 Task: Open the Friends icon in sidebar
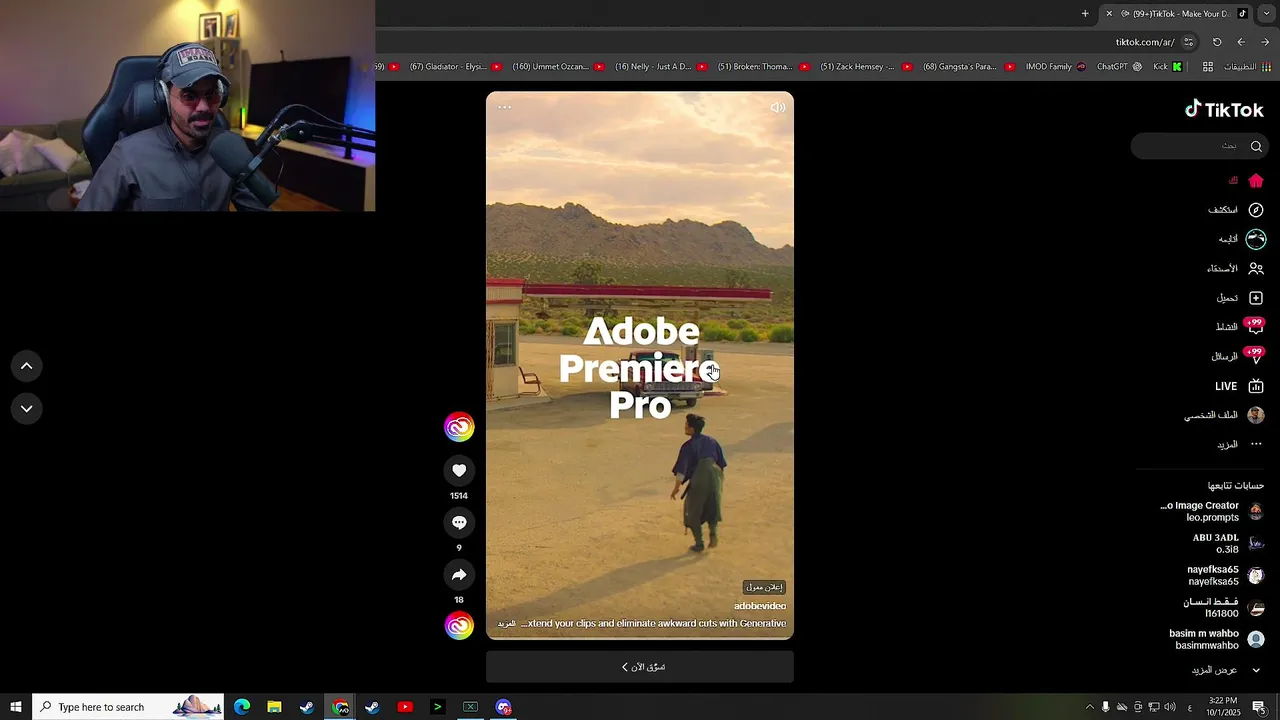point(1256,268)
